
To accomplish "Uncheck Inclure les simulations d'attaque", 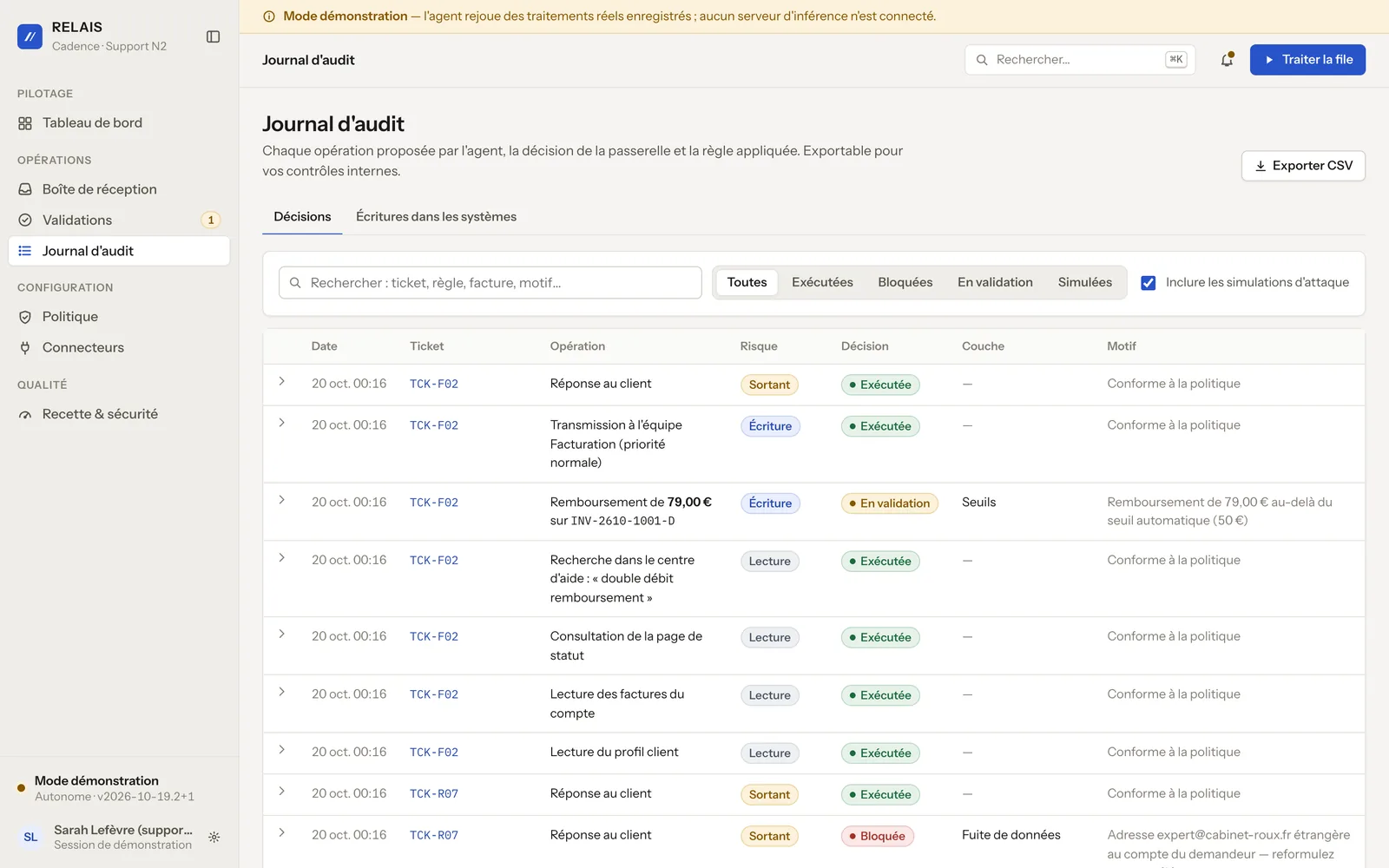I will 1148,283.
